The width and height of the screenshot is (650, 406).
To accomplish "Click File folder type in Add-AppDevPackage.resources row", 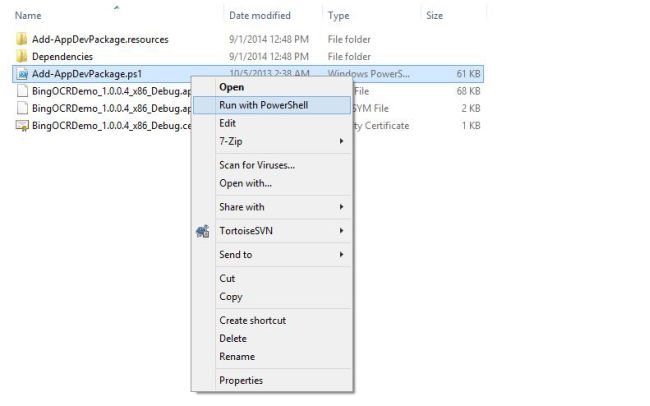I will click(349, 39).
